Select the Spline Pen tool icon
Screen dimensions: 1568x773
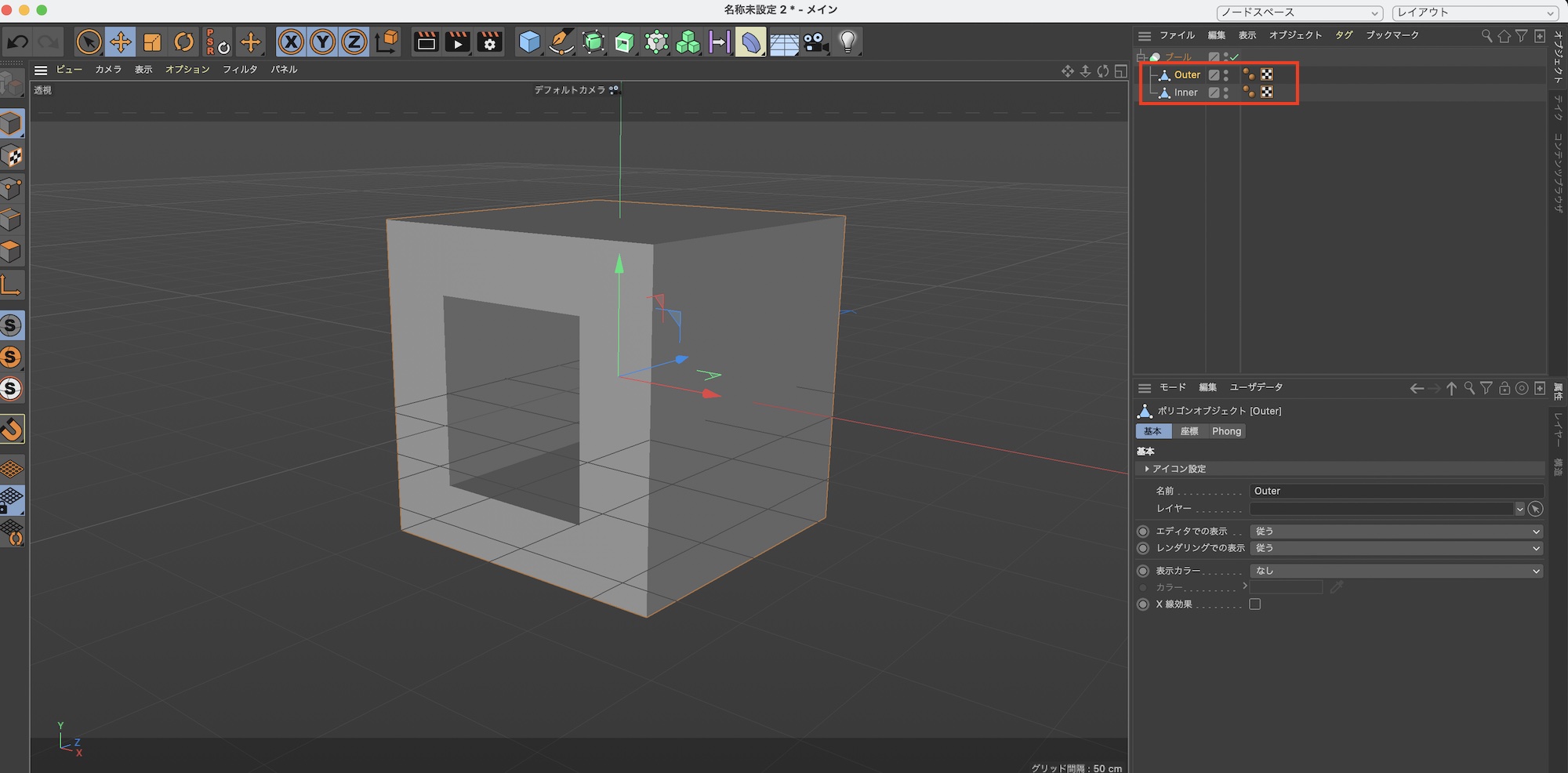click(561, 42)
